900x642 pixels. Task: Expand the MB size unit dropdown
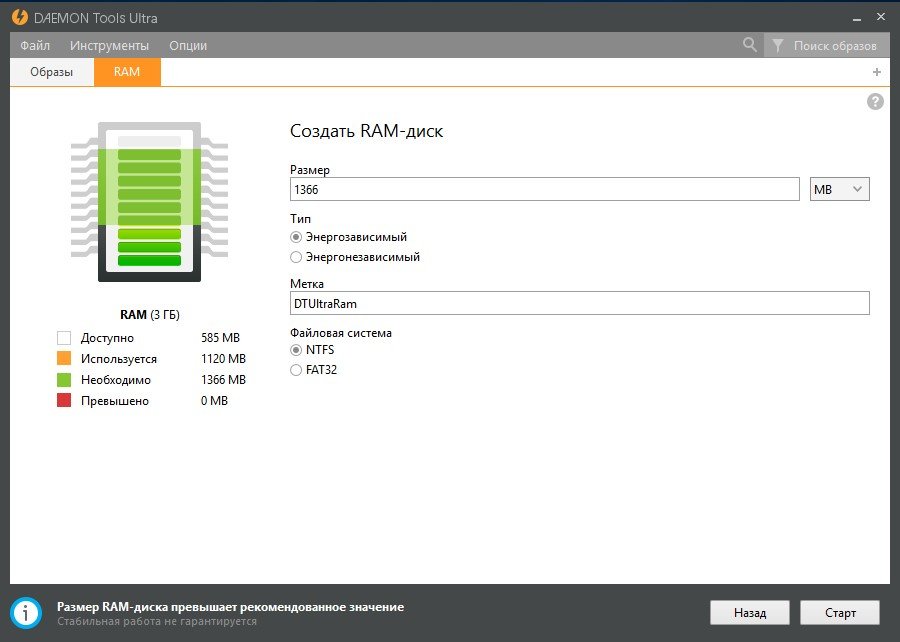tap(839, 189)
